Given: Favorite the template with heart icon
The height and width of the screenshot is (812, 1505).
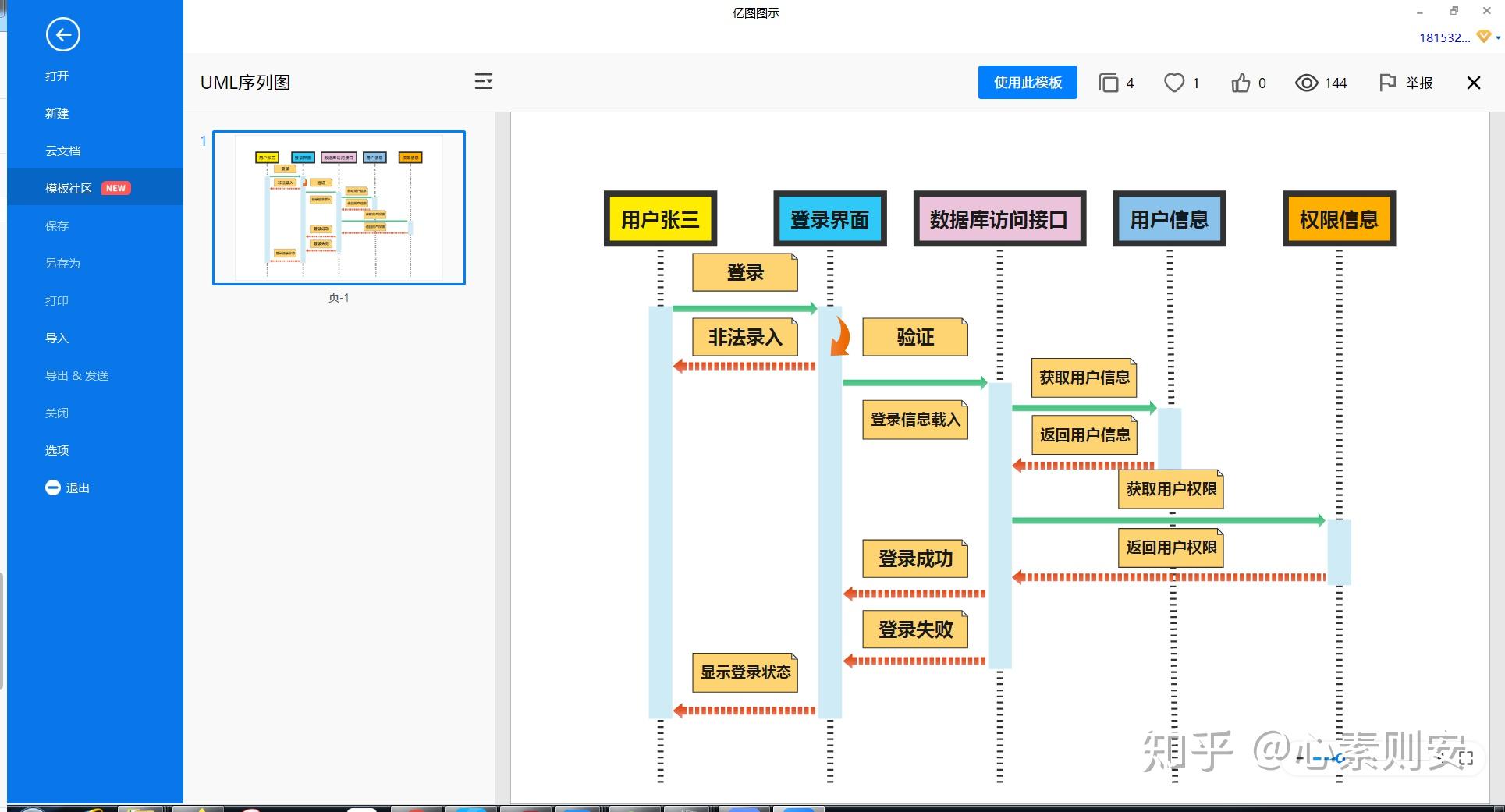Looking at the screenshot, I should tap(1174, 83).
